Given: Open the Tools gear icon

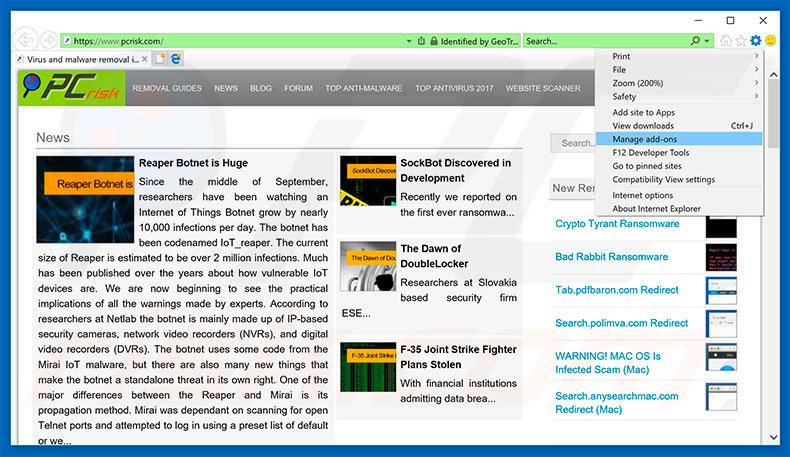Looking at the screenshot, I should [x=755, y=40].
